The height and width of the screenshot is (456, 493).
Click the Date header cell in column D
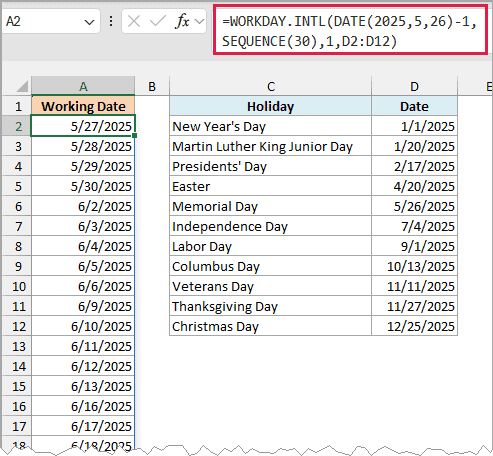[414, 106]
